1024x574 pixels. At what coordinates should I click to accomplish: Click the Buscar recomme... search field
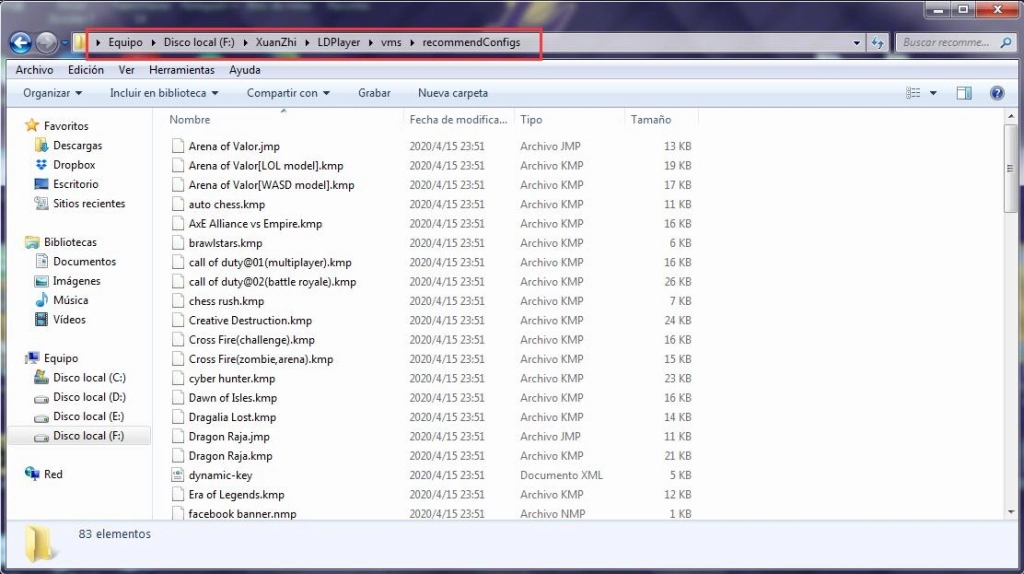tap(946, 42)
